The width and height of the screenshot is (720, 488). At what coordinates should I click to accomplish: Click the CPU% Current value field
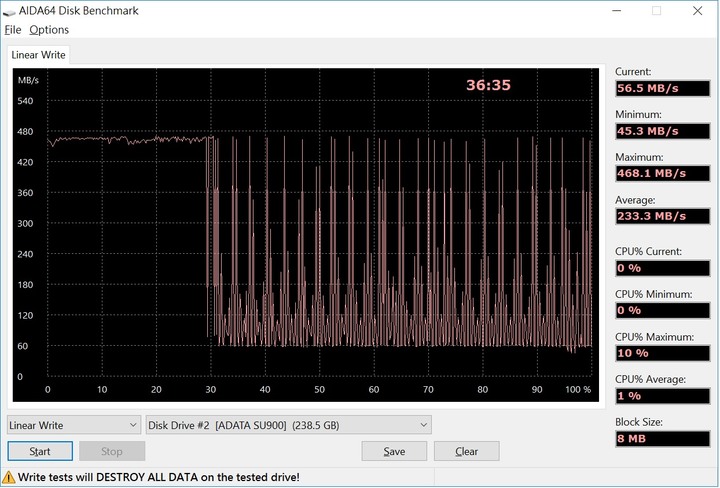[663, 268]
